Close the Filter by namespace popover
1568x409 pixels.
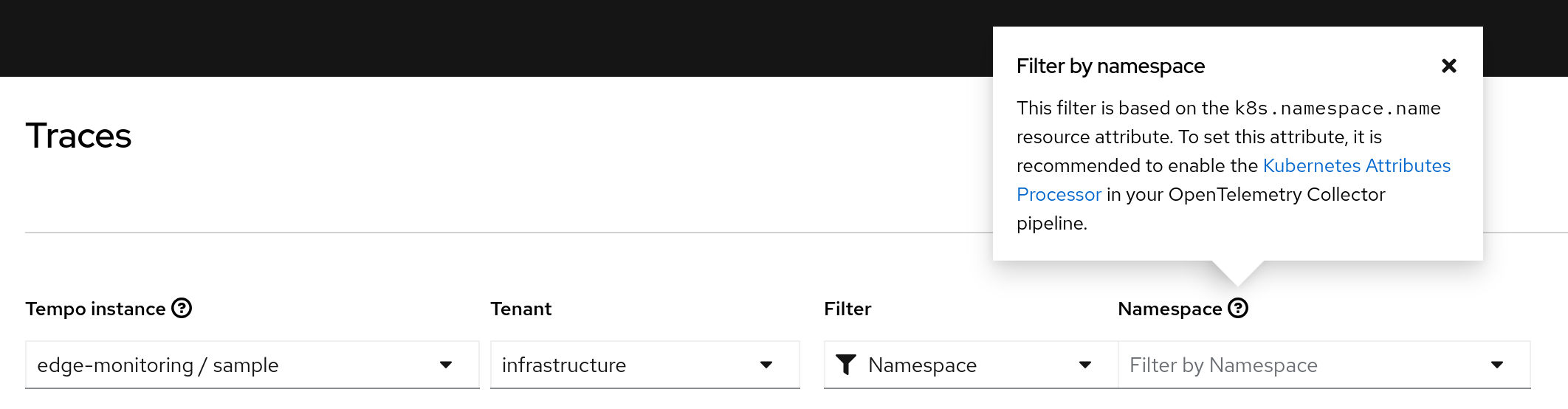[1448, 66]
